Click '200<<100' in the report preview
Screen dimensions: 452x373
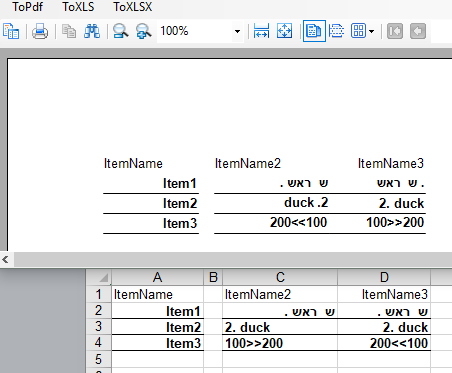click(x=298, y=222)
